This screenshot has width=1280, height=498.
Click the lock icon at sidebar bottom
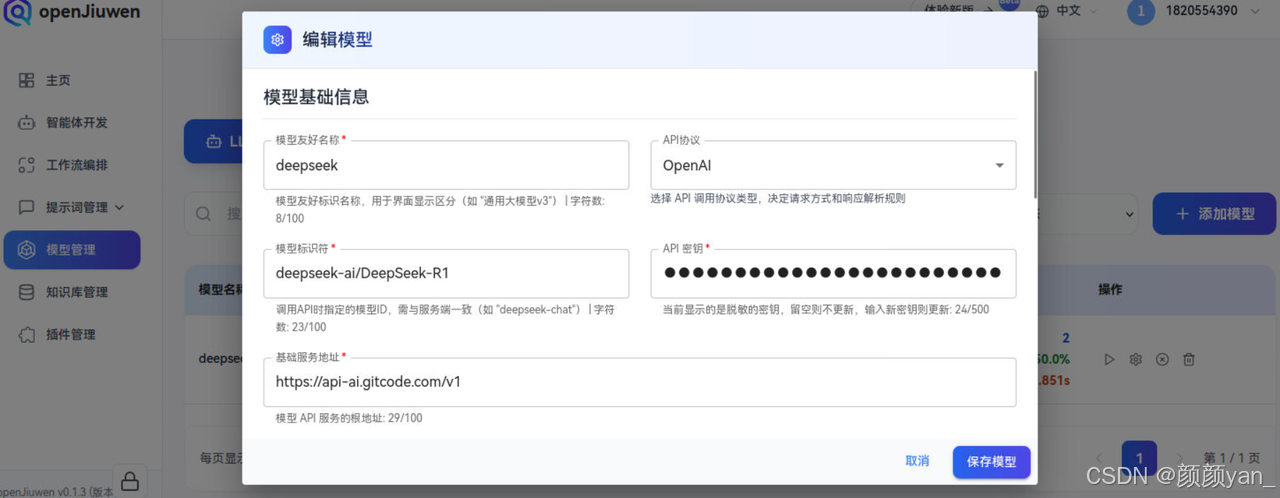tap(128, 480)
